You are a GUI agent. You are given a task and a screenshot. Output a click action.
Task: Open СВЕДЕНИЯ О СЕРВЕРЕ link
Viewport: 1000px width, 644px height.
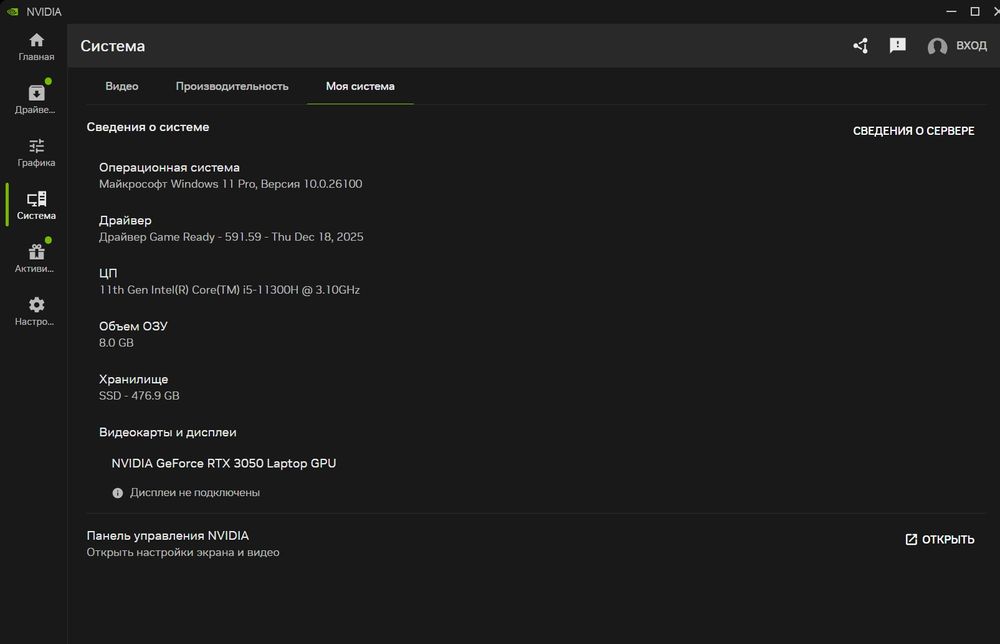913,131
